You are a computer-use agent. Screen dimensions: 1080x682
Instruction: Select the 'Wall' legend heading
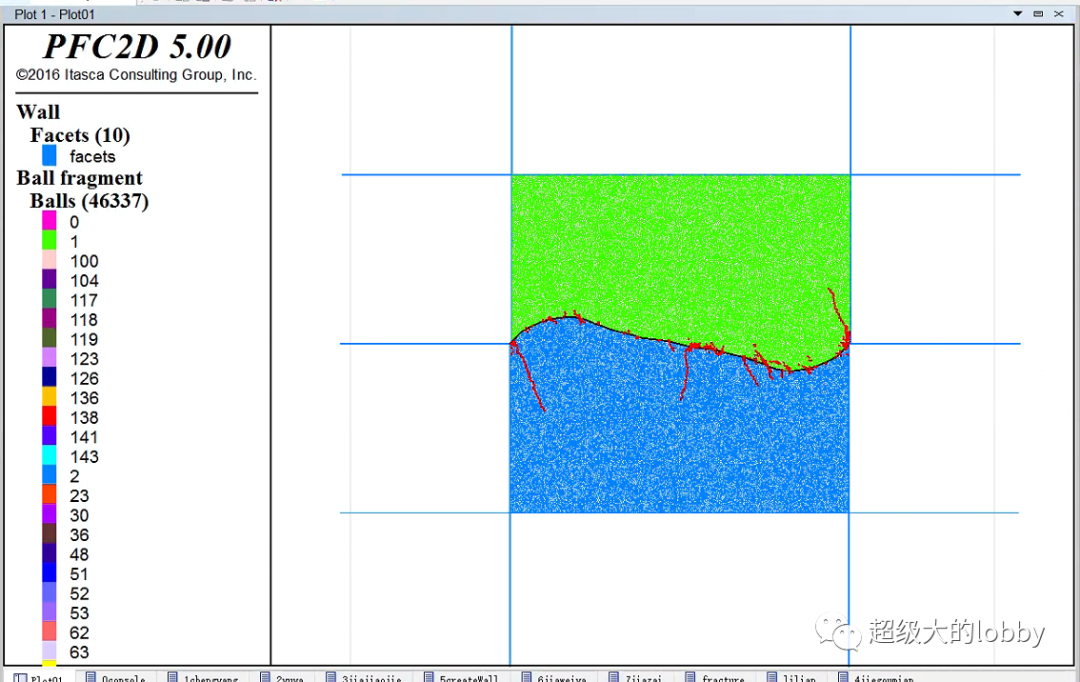pos(38,112)
